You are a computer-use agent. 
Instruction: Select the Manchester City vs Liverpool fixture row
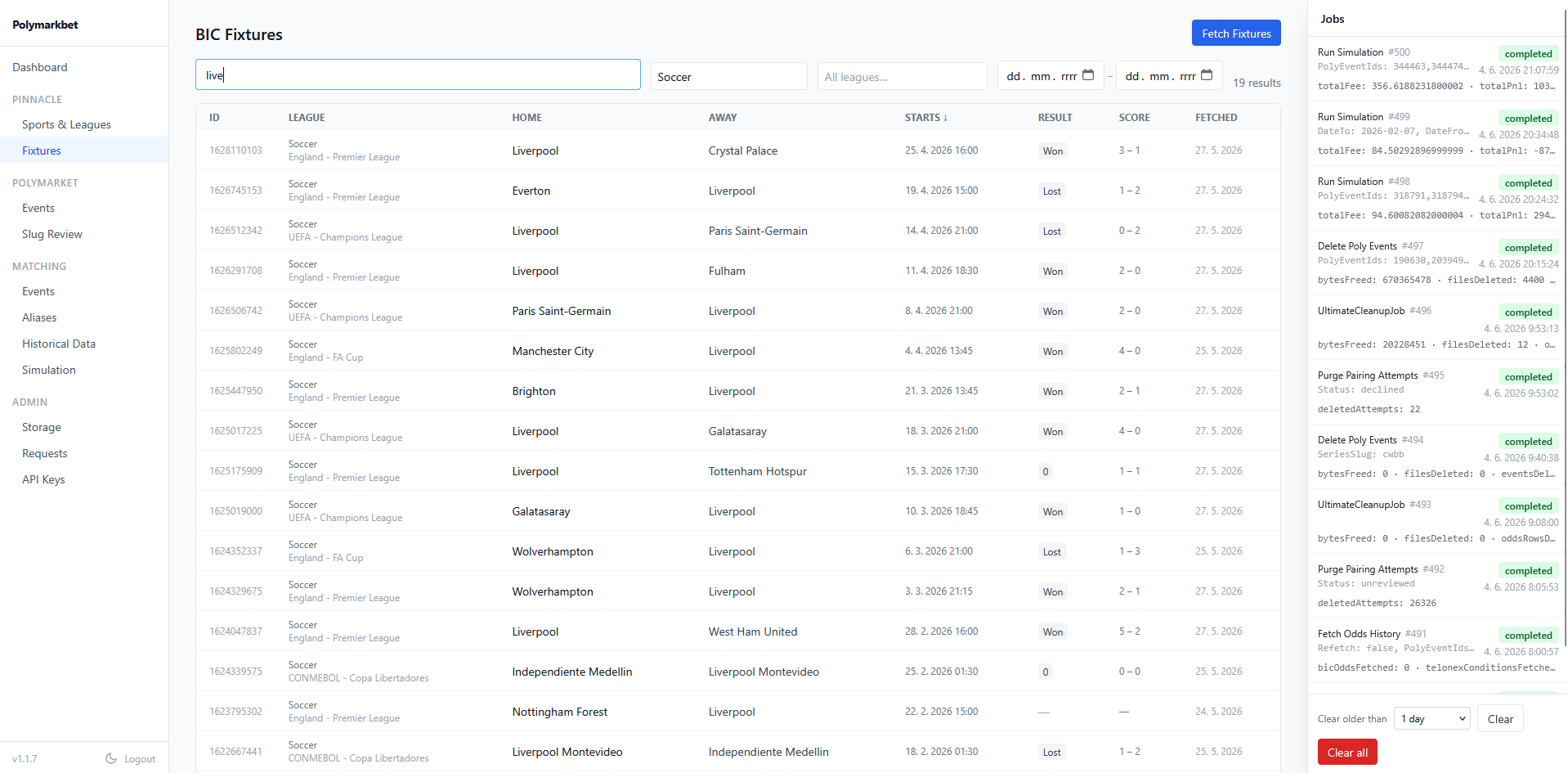point(737,351)
